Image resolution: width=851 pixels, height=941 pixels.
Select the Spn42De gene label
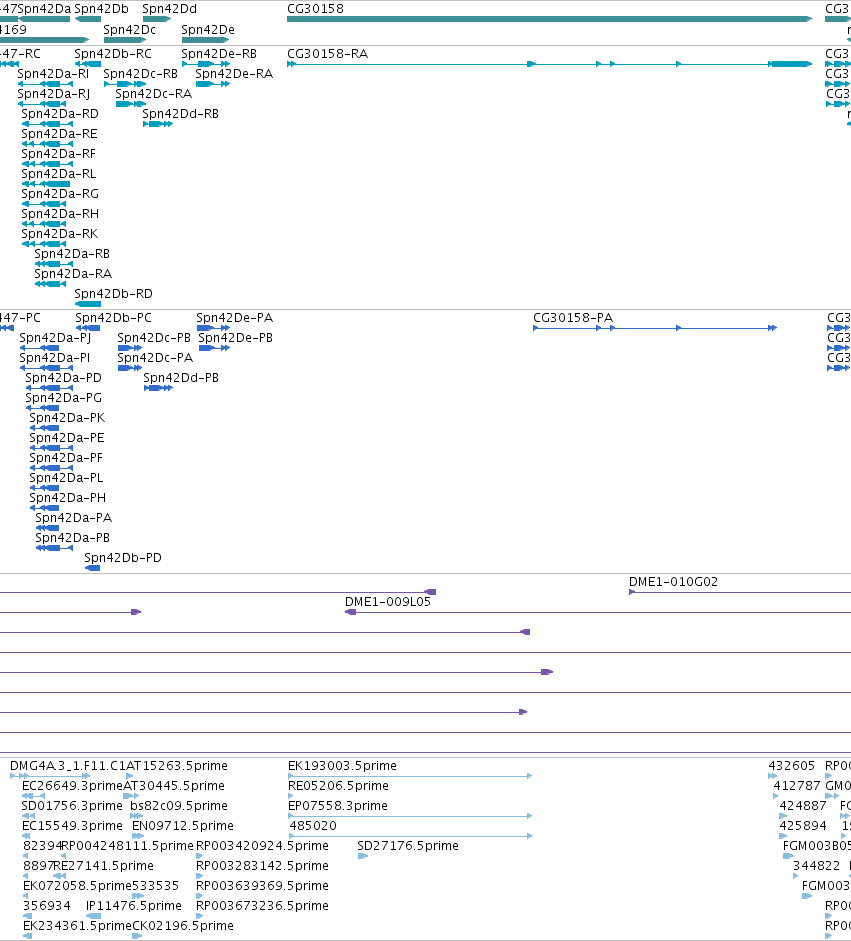208,30
